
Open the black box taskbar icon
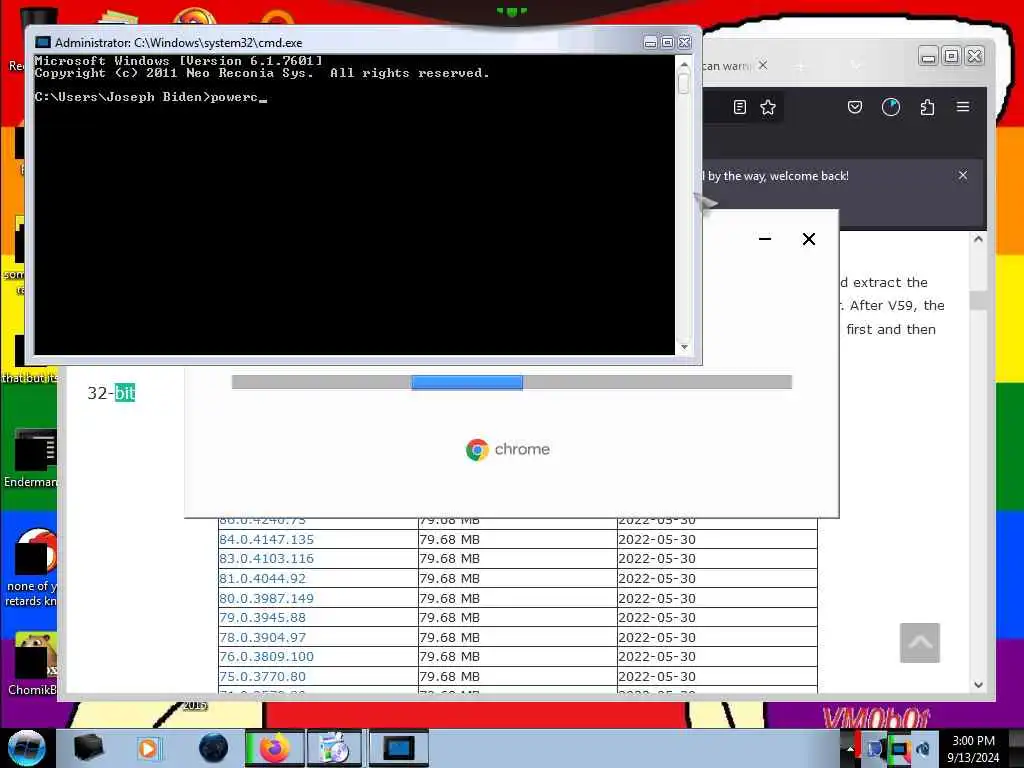(88, 748)
